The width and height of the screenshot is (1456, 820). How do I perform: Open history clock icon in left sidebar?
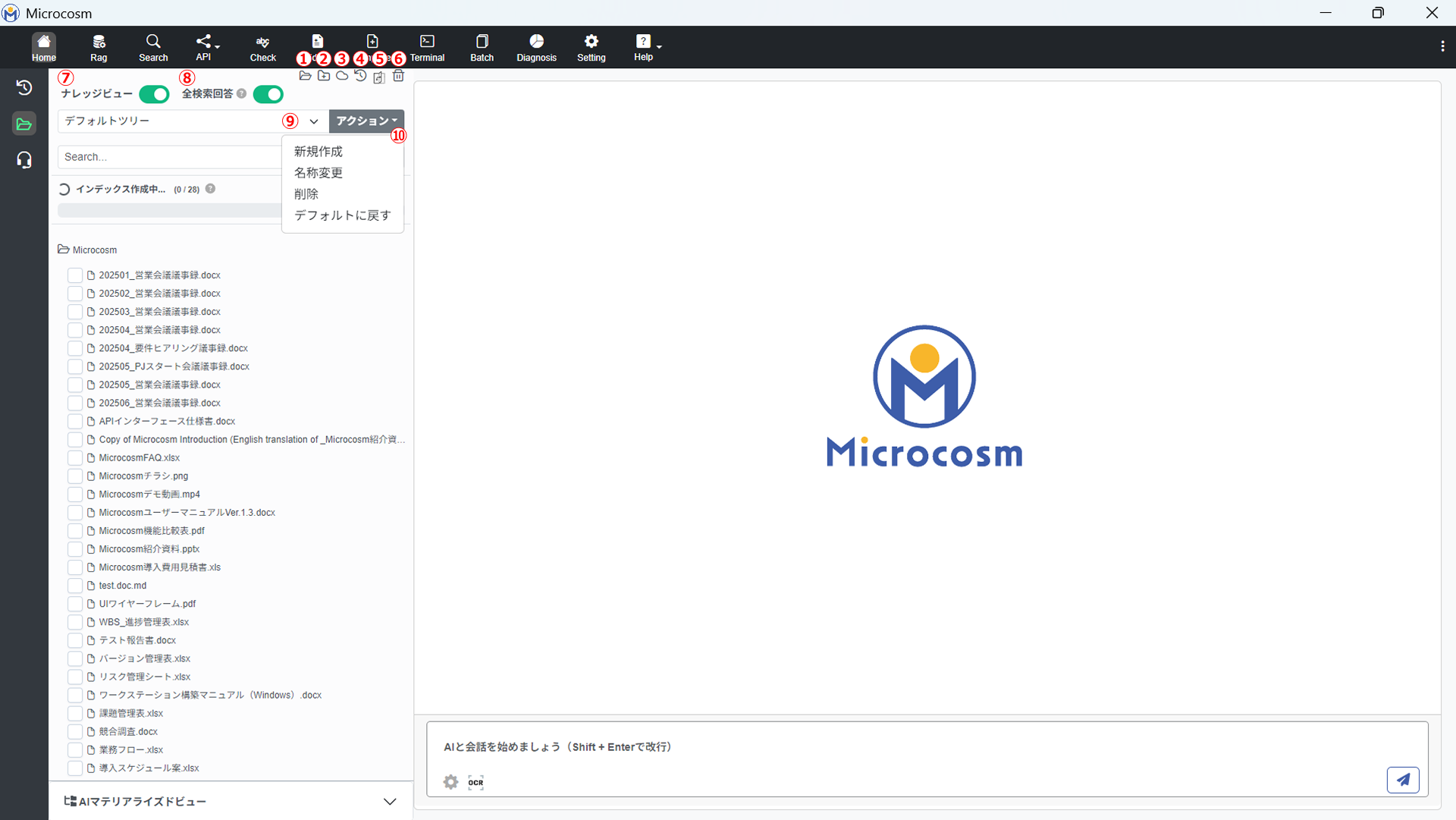24,87
